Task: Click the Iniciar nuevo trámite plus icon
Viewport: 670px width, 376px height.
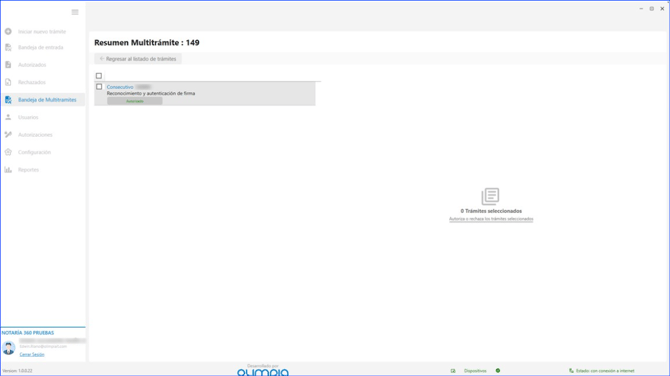Action: click(x=8, y=31)
